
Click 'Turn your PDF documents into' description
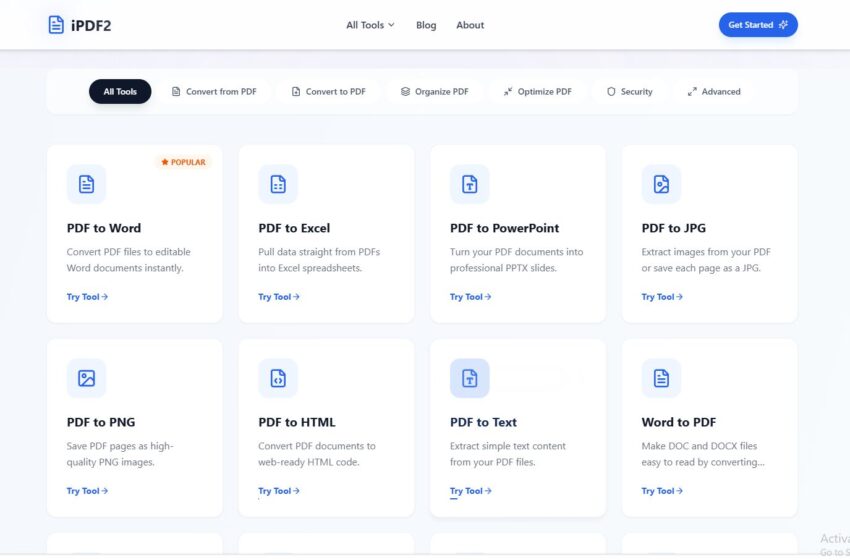517,252
